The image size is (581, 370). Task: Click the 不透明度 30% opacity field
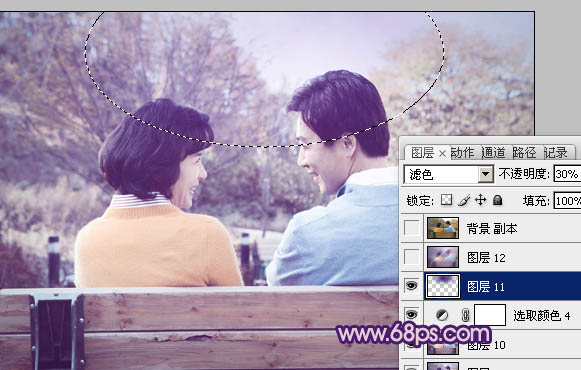pyautogui.click(x=567, y=174)
